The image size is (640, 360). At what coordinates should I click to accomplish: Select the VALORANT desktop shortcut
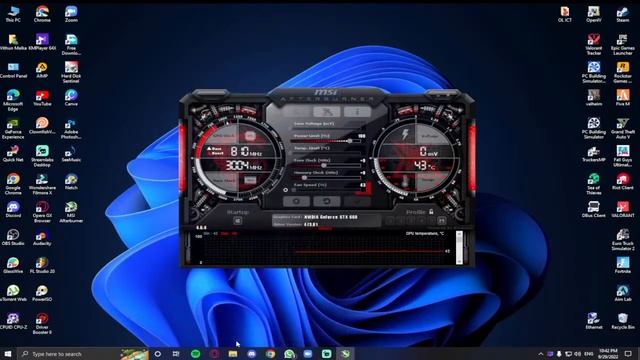622,209
